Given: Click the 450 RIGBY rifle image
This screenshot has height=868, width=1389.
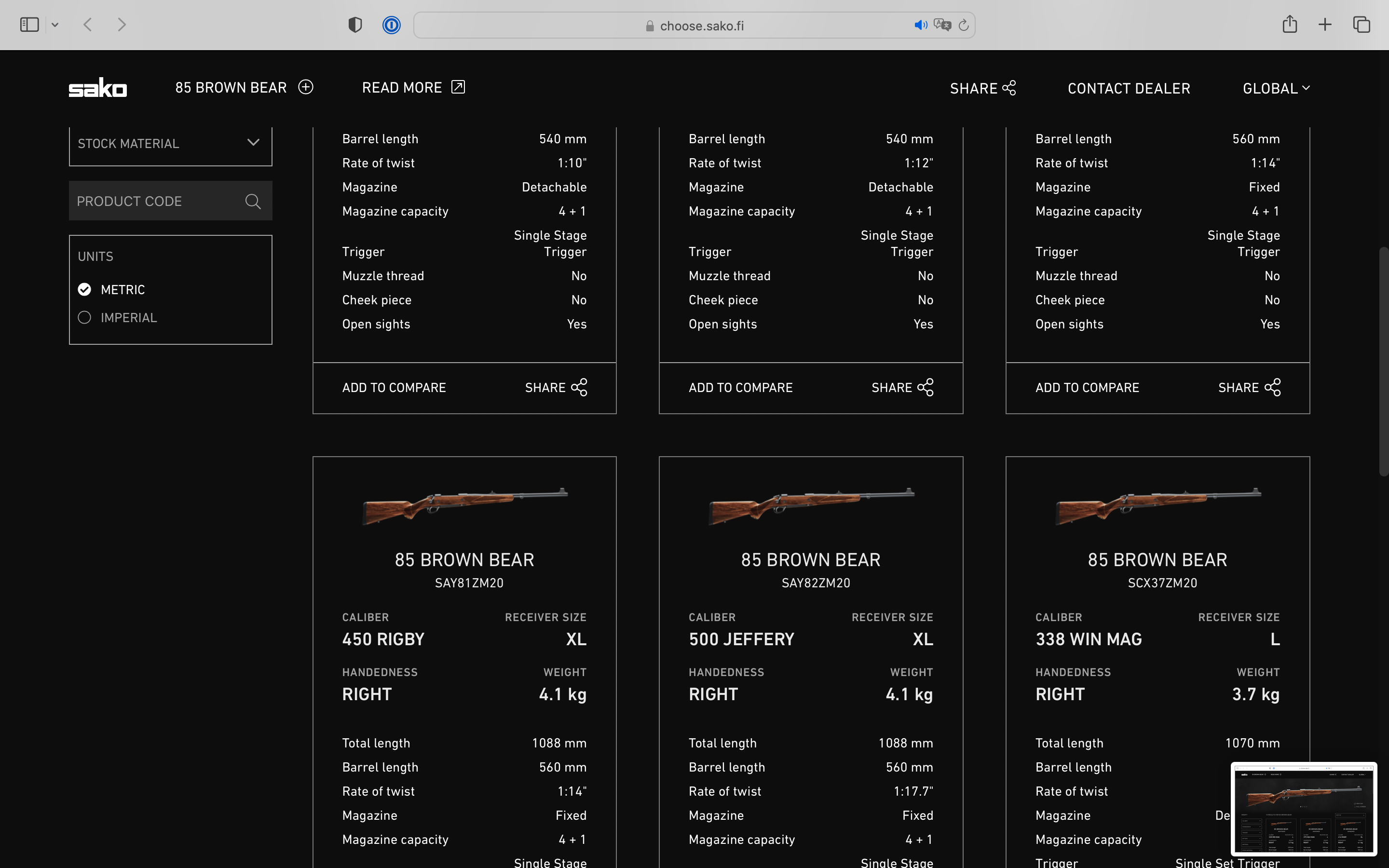Looking at the screenshot, I should click(464, 506).
